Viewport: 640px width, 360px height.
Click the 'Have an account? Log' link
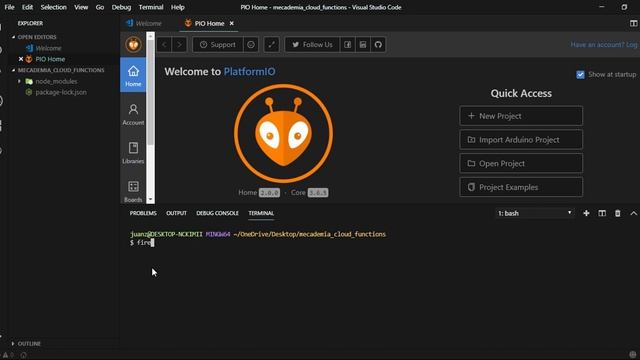pos(604,44)
